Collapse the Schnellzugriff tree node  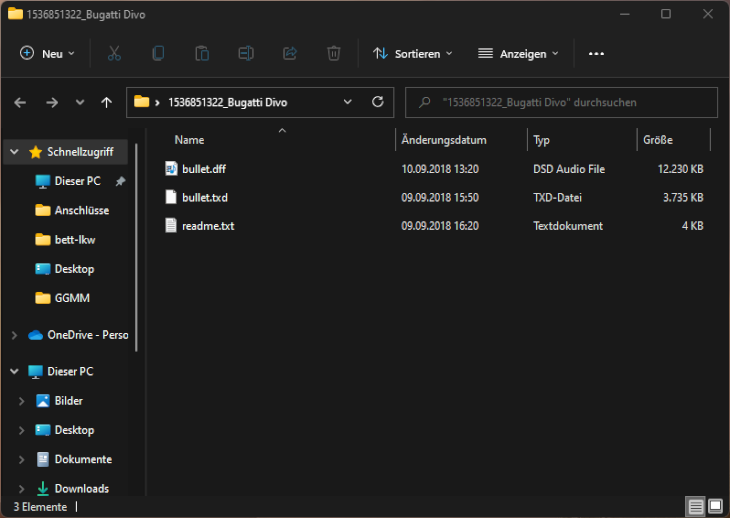click(x=14, y=152)
